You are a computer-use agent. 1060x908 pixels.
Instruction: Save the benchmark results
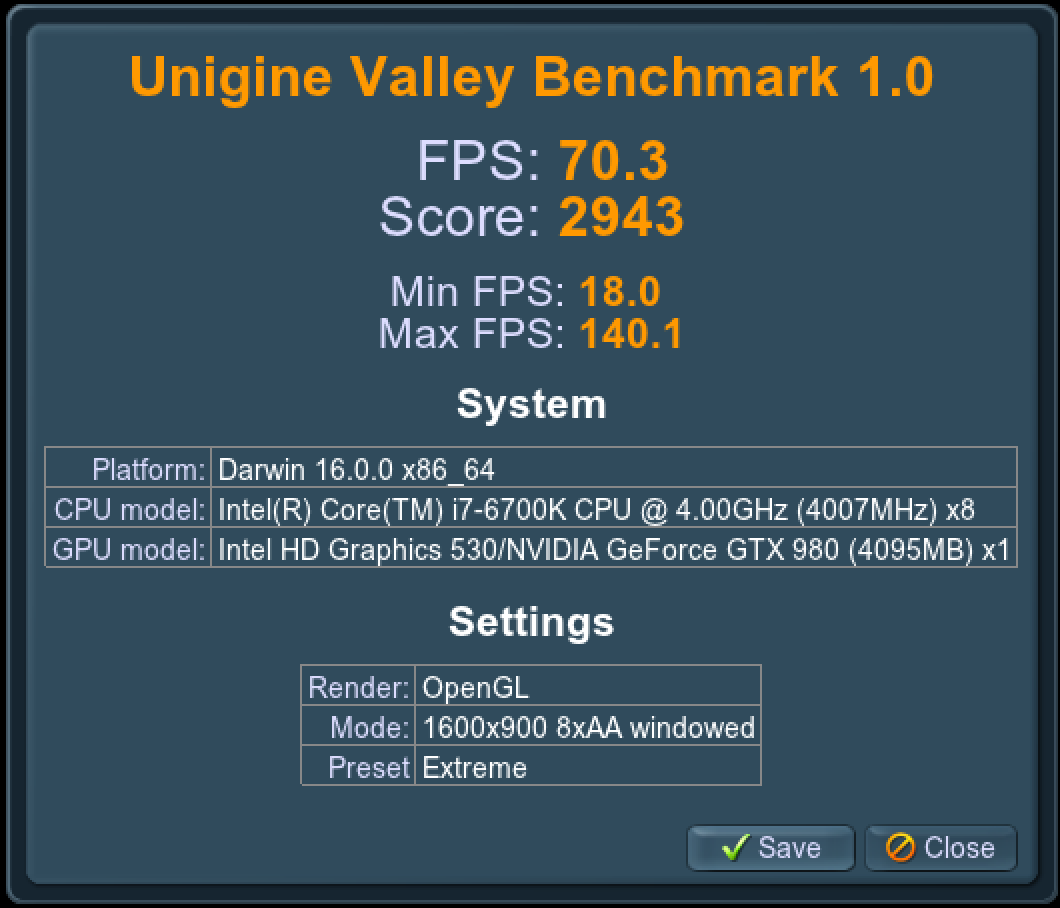771,848
